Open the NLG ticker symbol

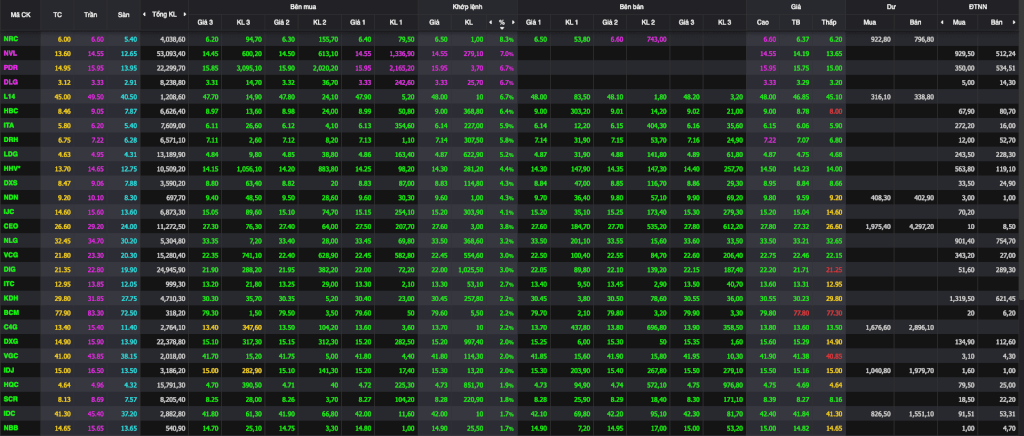pyautogui.click(x=10, y=240)
